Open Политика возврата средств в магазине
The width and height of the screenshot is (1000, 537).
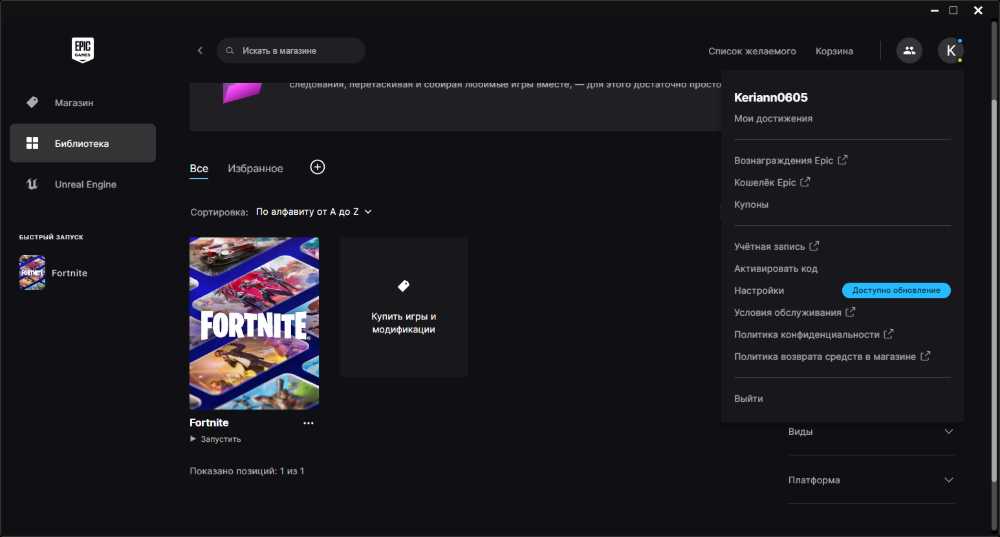[x=825, y=357]
